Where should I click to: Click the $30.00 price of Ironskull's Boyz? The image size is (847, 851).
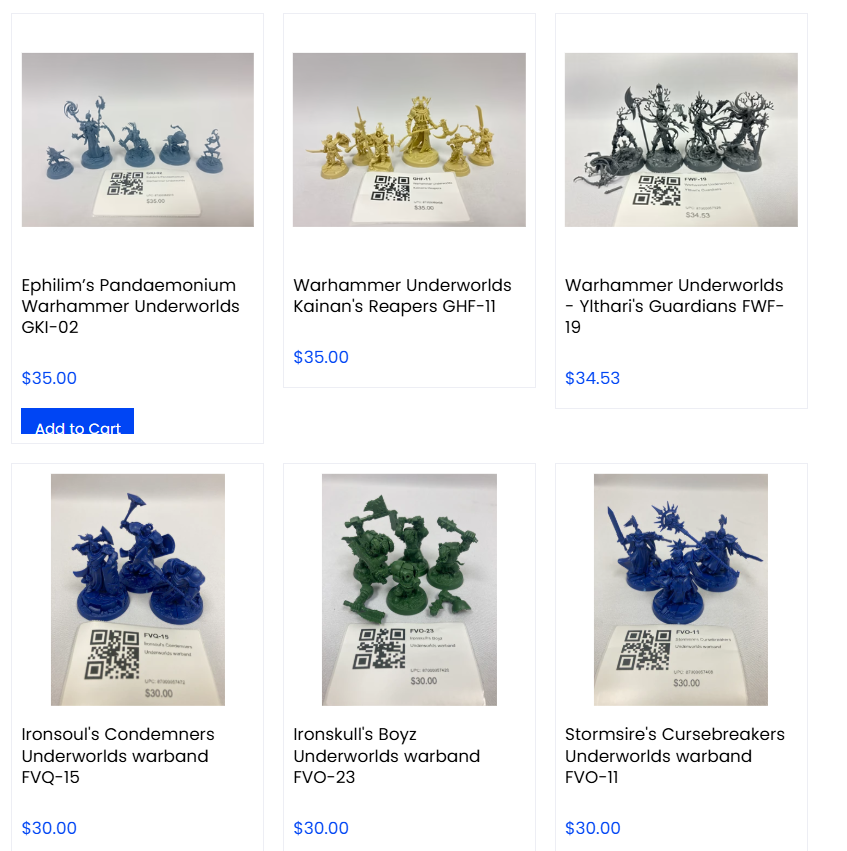321,828
